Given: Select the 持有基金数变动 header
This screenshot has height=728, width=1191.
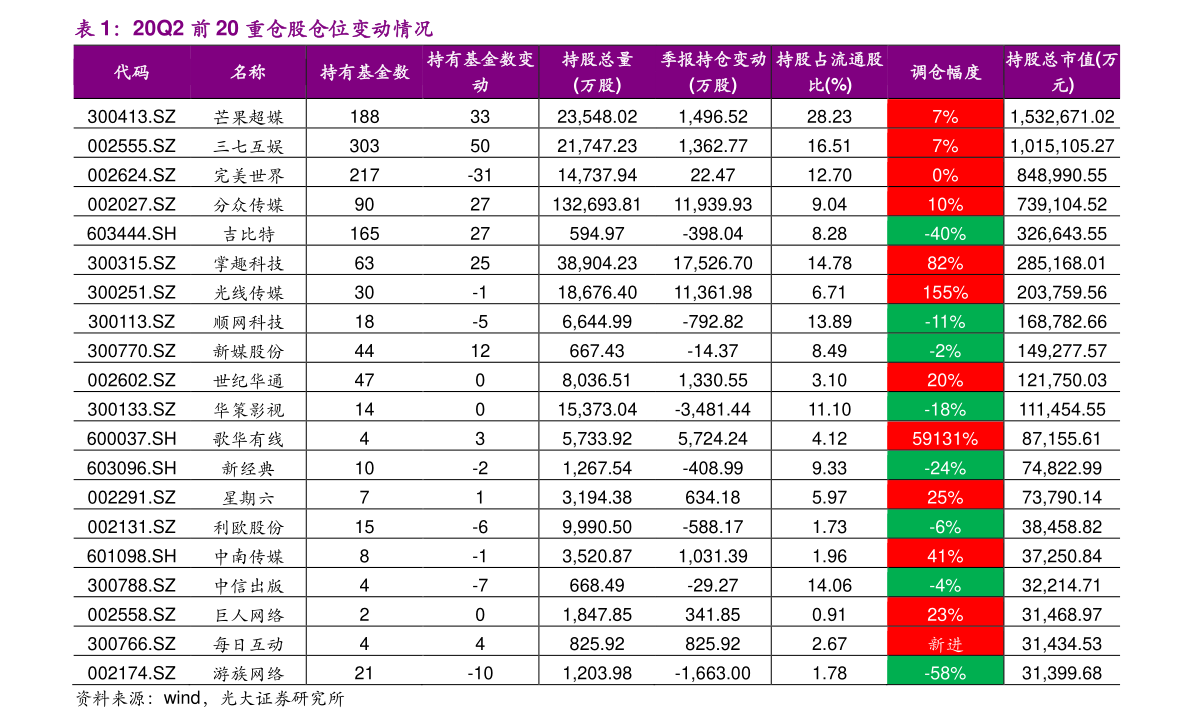Looking at the screenshot, I should 479,71.
